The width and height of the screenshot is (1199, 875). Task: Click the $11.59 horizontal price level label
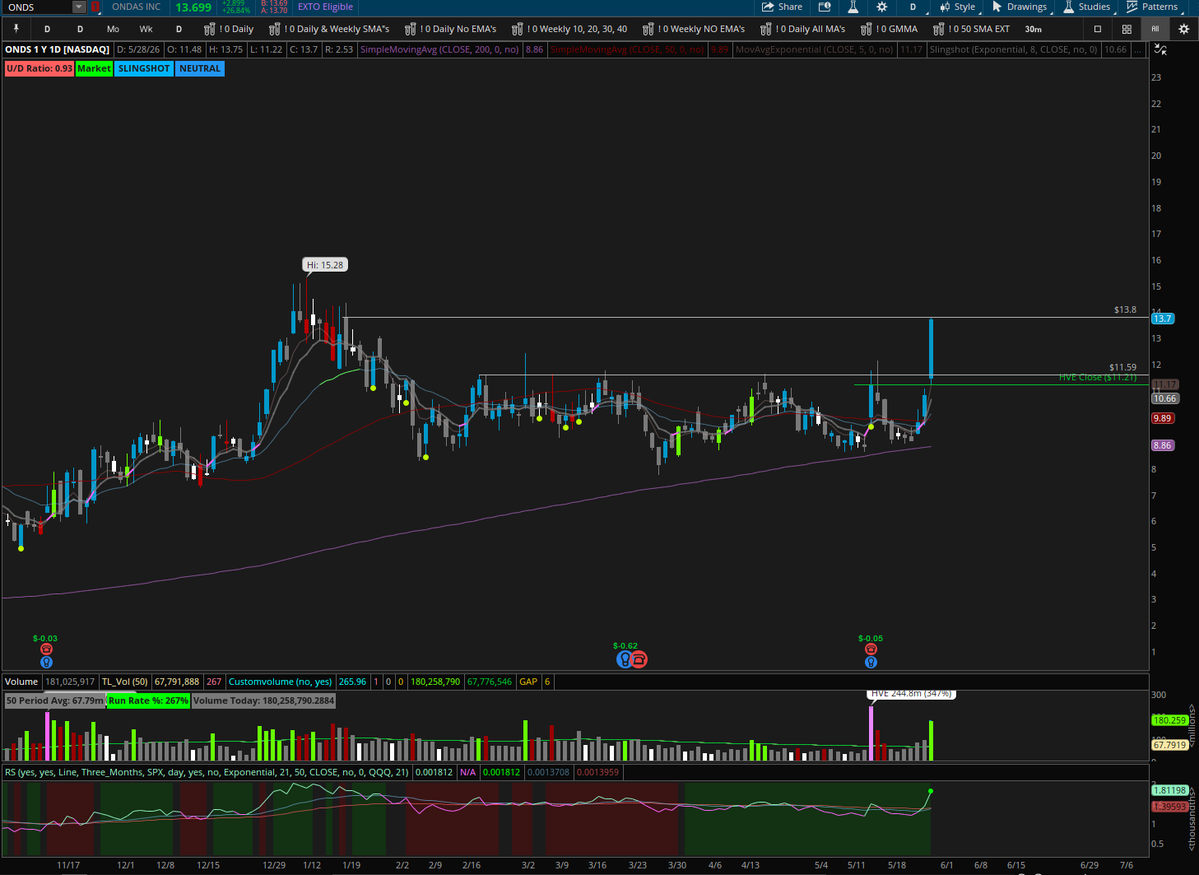[x=1123, y=367]
